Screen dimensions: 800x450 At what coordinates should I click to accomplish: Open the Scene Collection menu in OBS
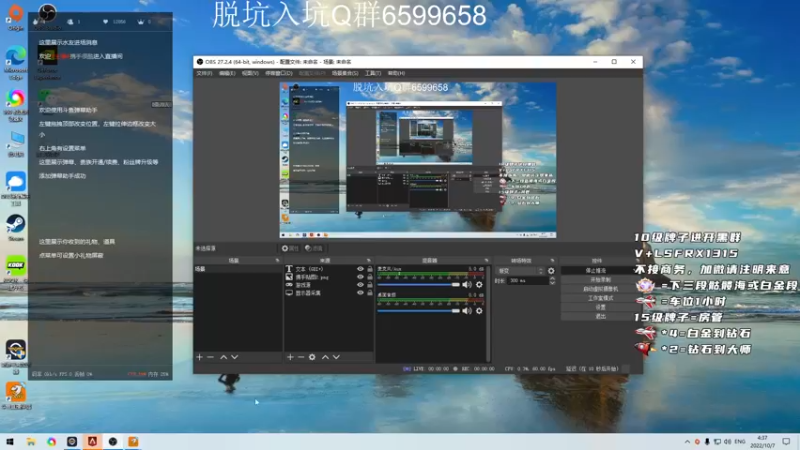(345, 73)
